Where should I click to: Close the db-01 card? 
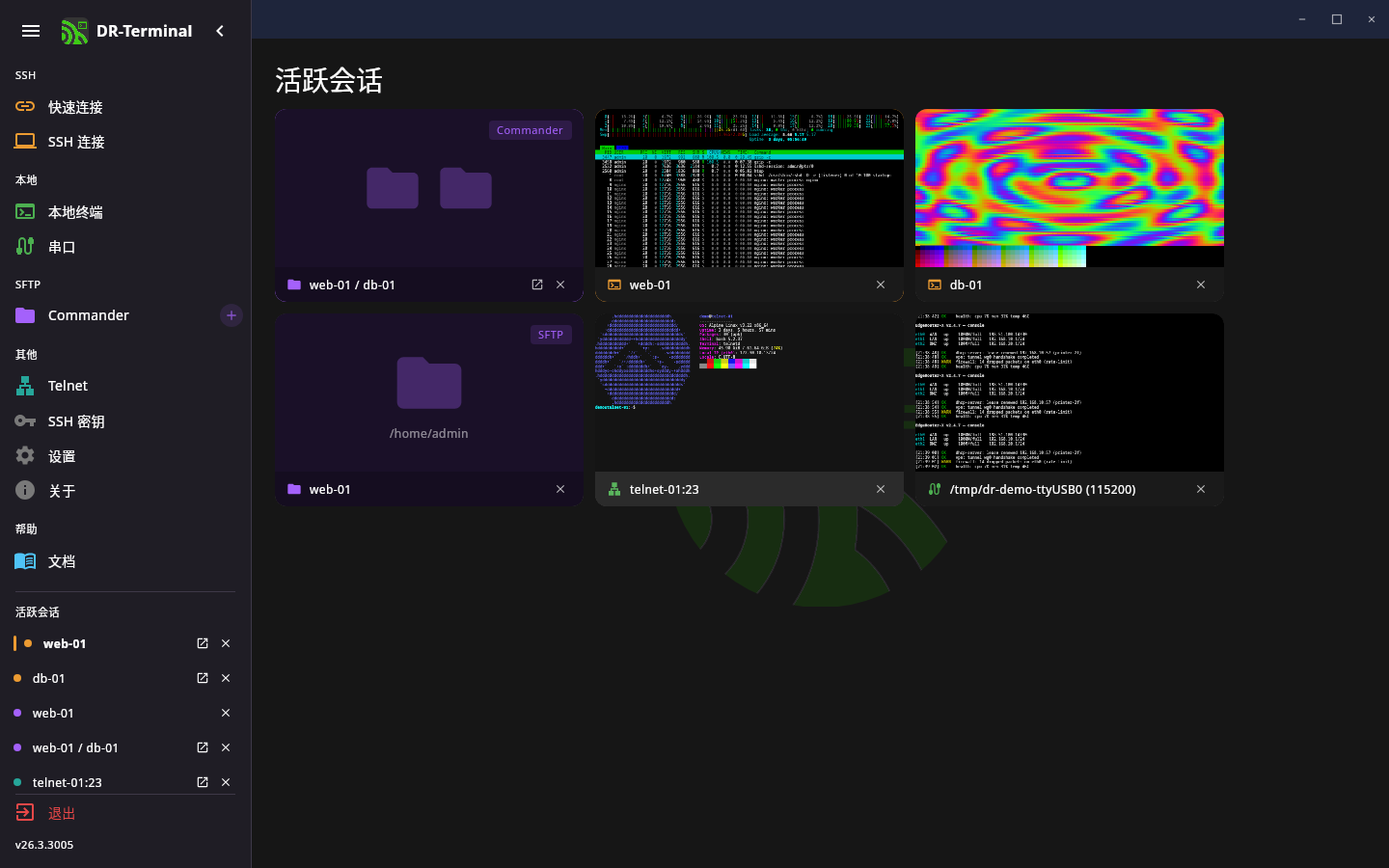click(x=1201, y=285)
